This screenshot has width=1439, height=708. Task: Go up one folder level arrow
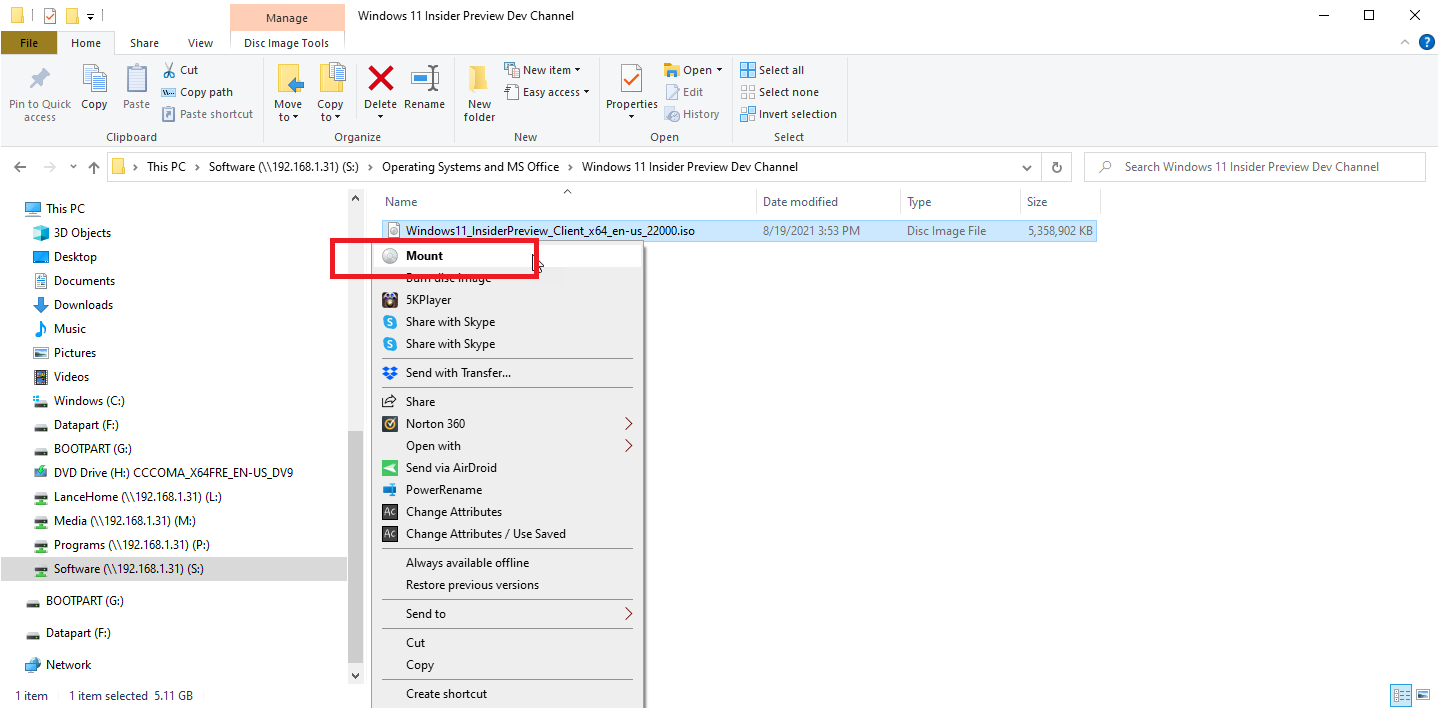coord(94,167)
